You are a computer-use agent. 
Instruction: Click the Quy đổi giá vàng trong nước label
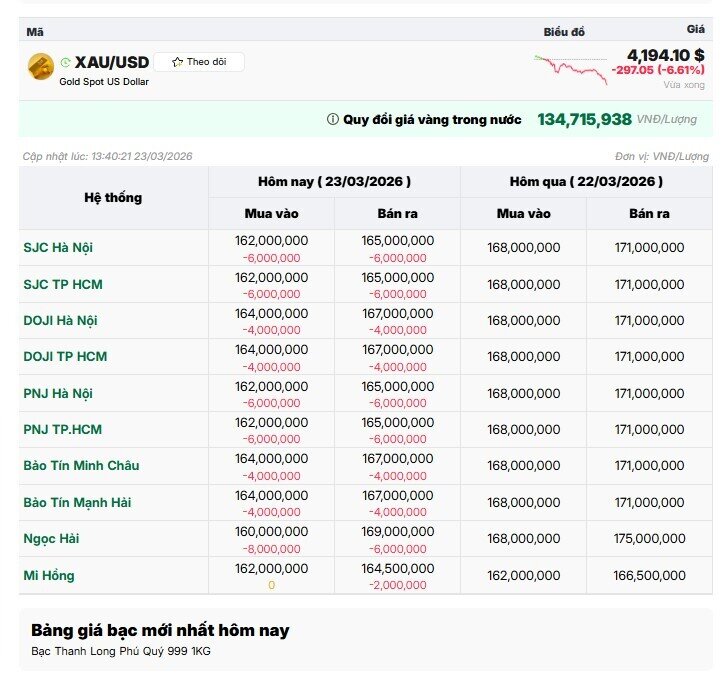coord(432,120)
